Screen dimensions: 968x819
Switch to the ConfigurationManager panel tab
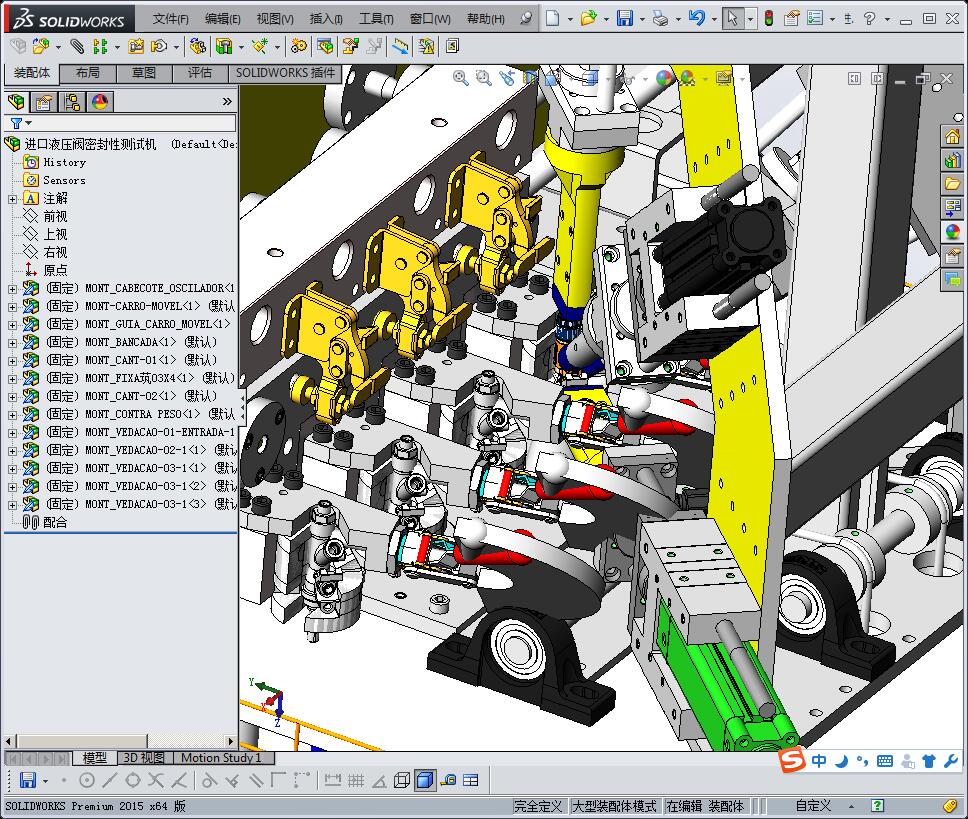[72, 102]
